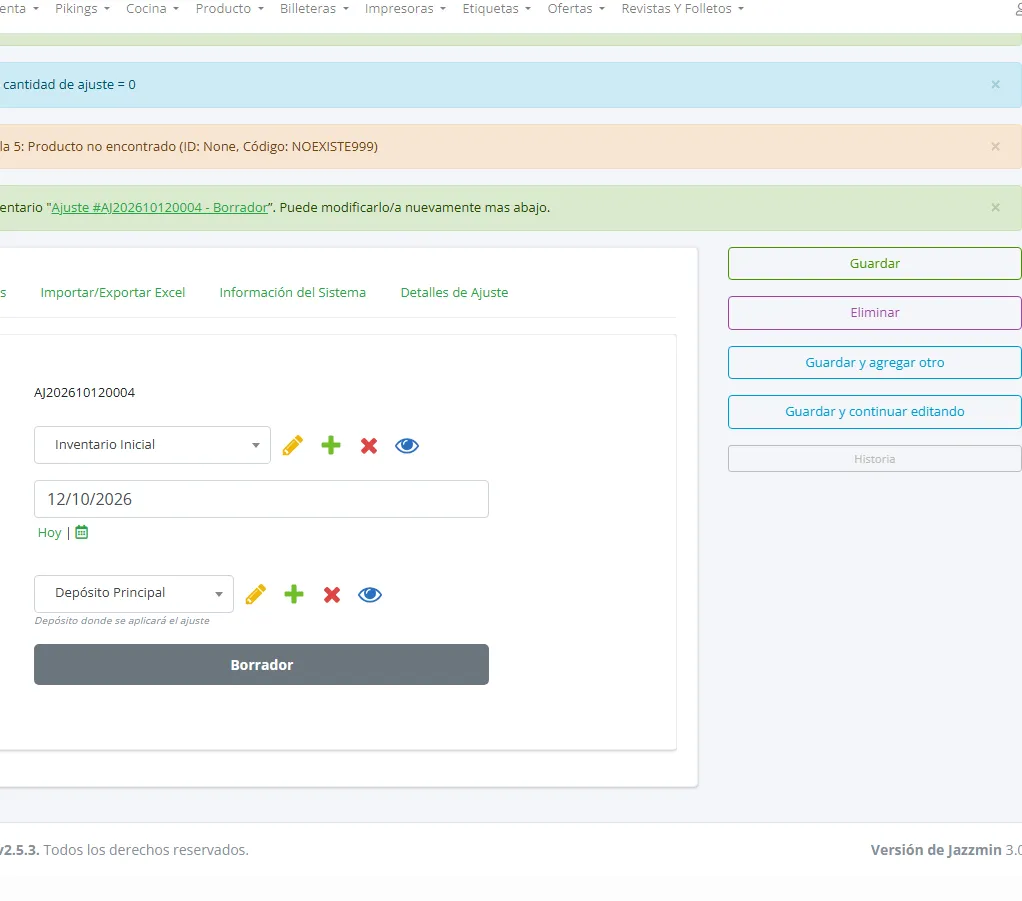The width and height of the screenshot is (1022, 901).
Task: Switch to Importar/Exportar Excel tab
Action: coord(113,292)
